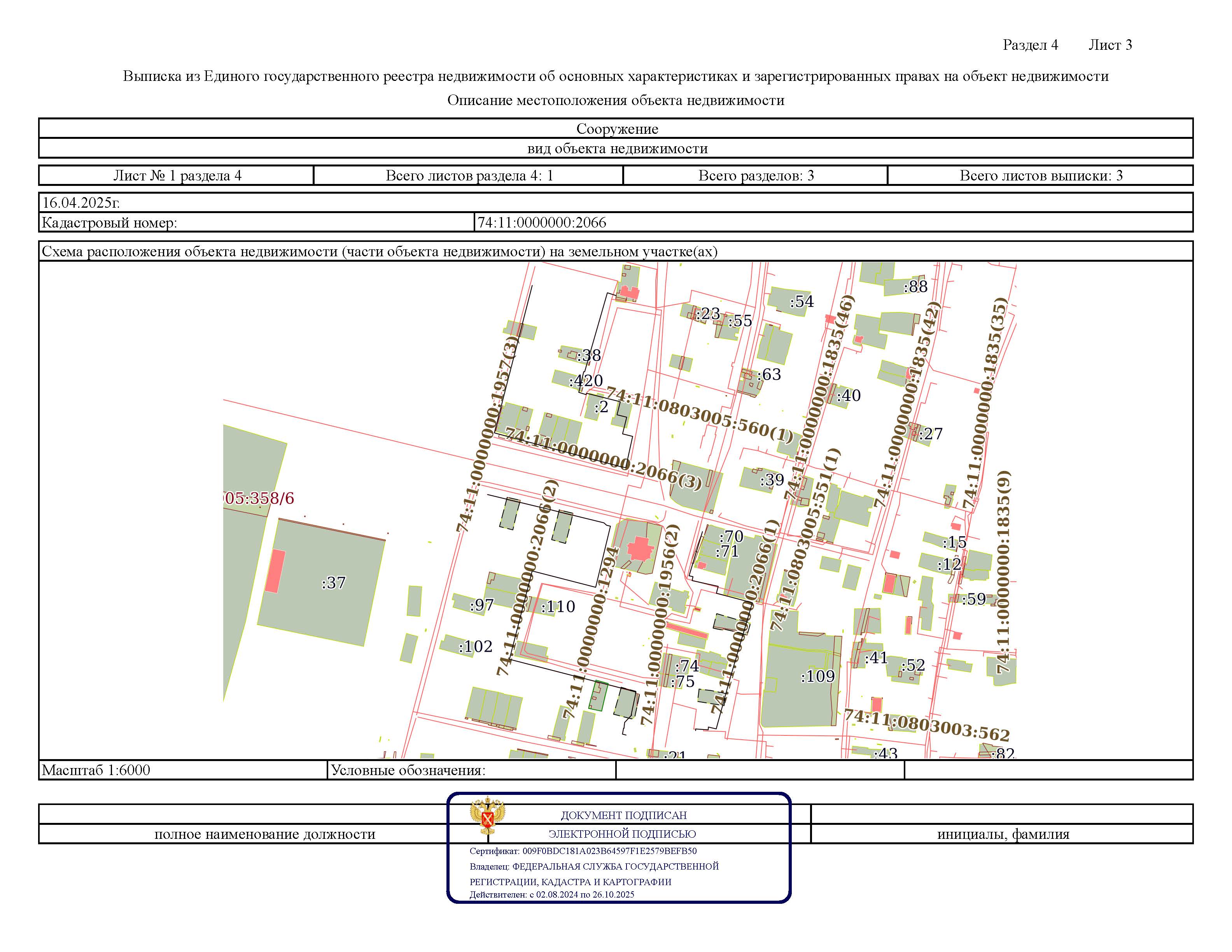The image size is (1232, 952).
Task: Click the Условные обозначения cell
Action: (x=472, y=770)
